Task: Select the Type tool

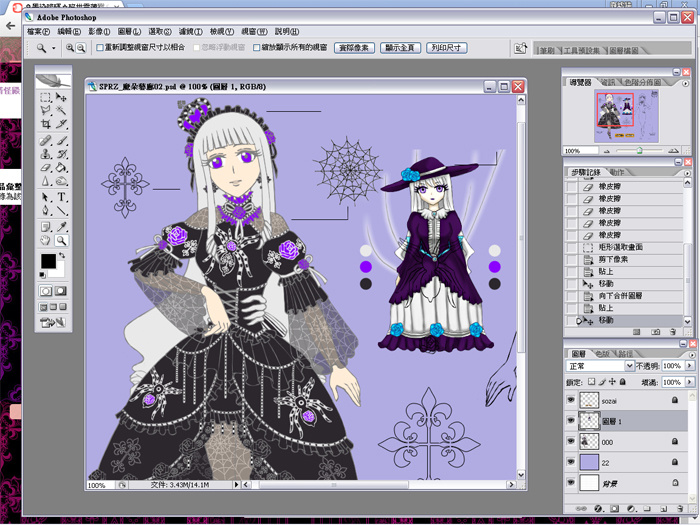Action: [61, 197]
